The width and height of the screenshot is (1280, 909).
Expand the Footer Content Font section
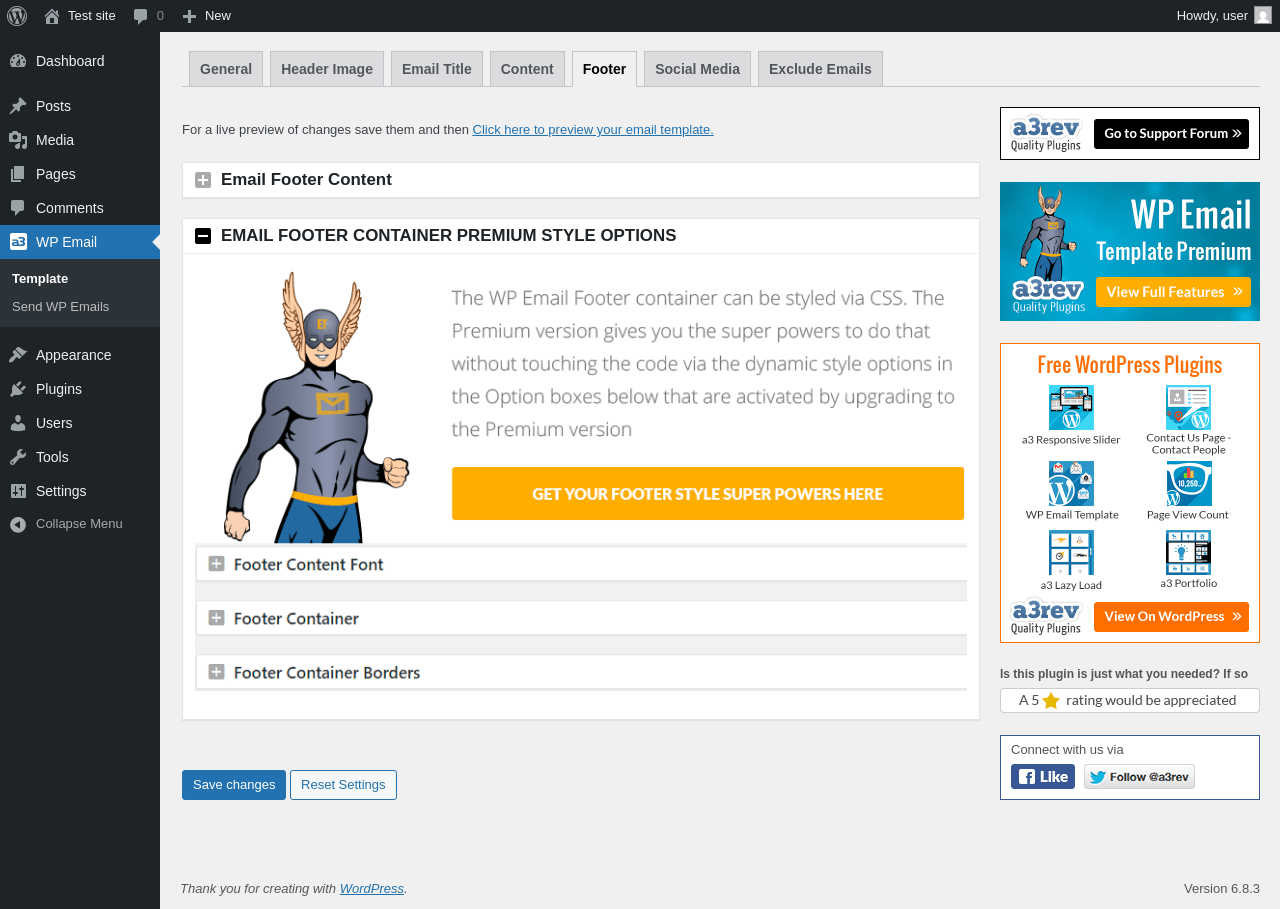coord(216,564)
